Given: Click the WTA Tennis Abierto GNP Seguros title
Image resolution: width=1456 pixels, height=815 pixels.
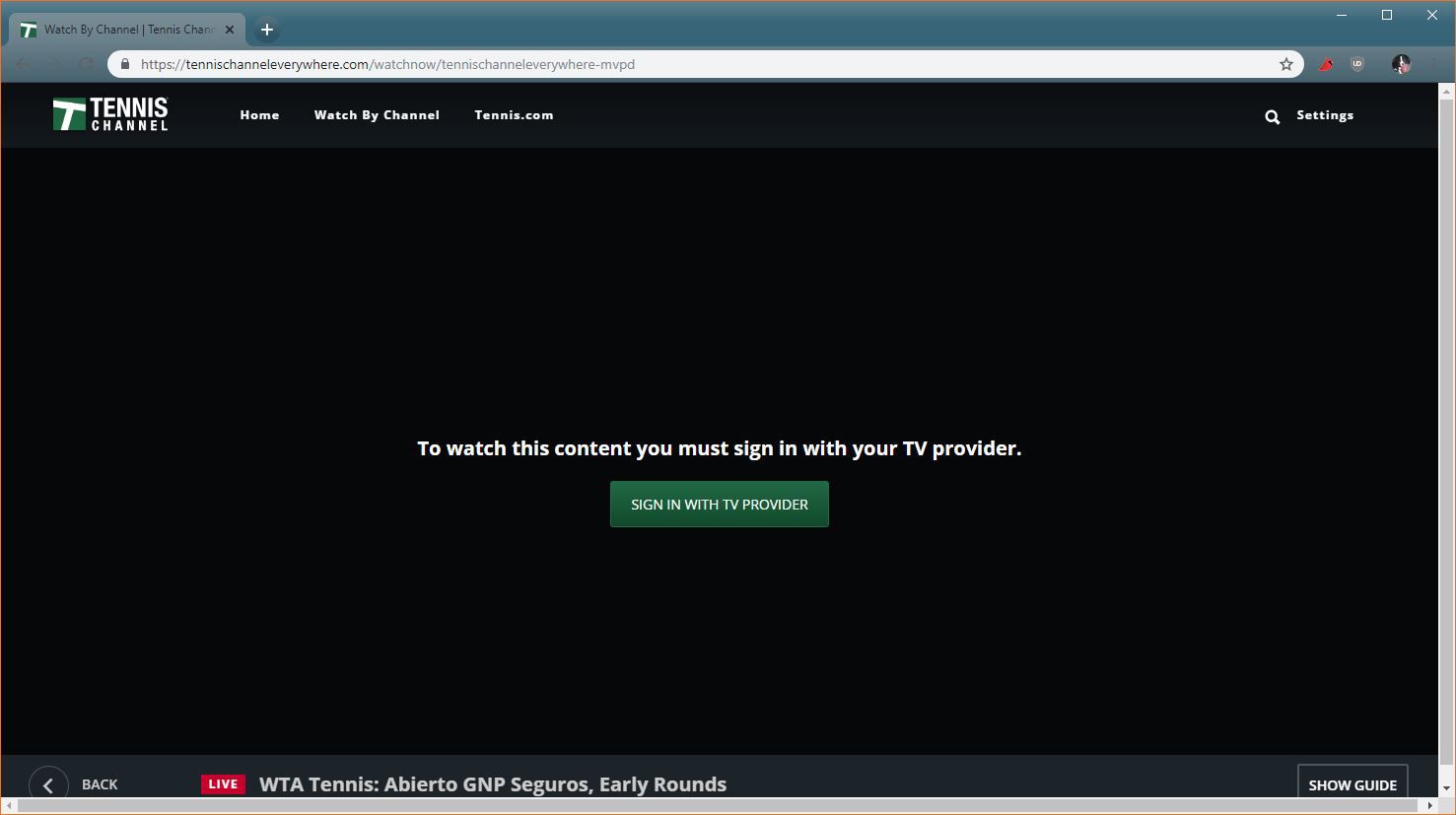Looking at the screenshot, I should pyautogui.click(x=493, y=784).
